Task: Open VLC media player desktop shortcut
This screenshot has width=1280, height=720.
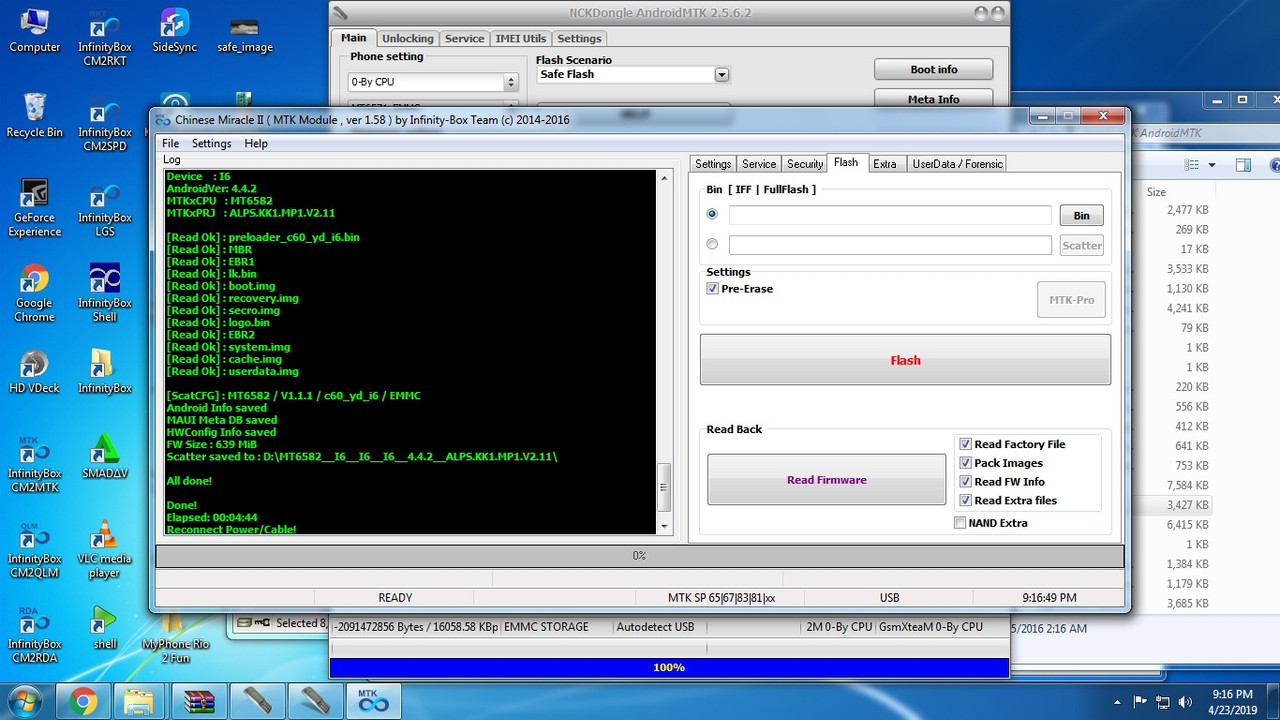Action: (105, 549)
